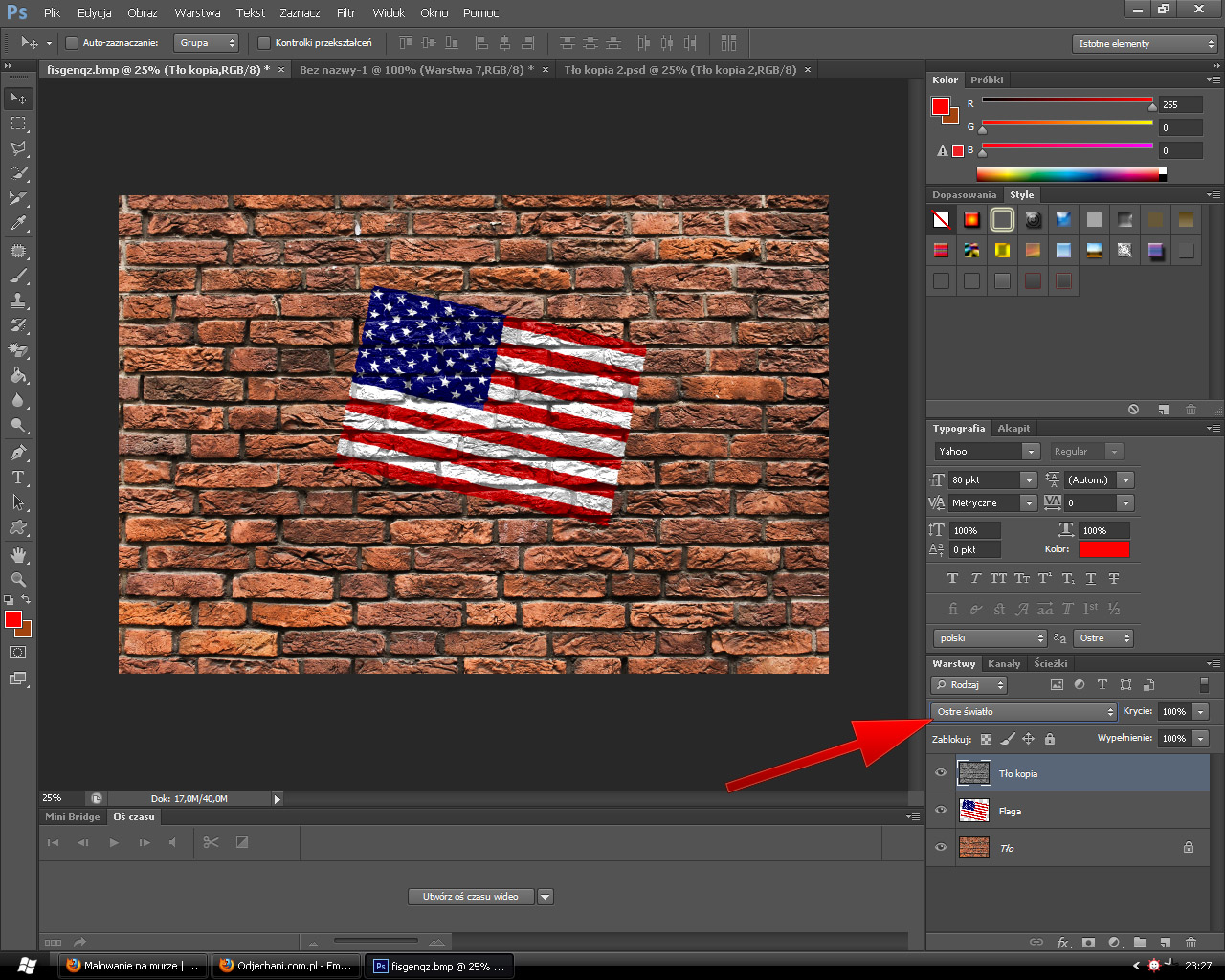Lock transparent pixels checkerboard icon

coord(987,739)
